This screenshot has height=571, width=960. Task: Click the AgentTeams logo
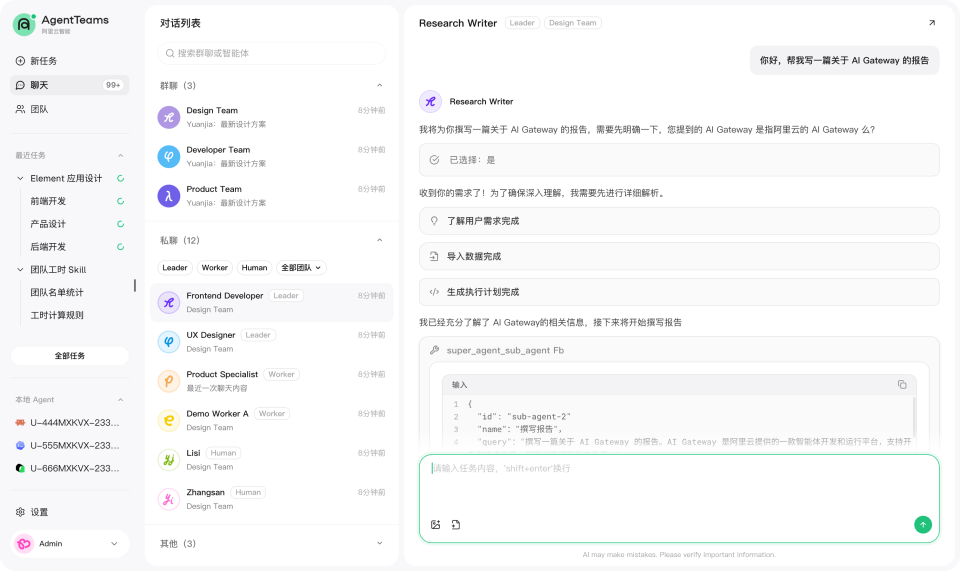coord(24,24)
